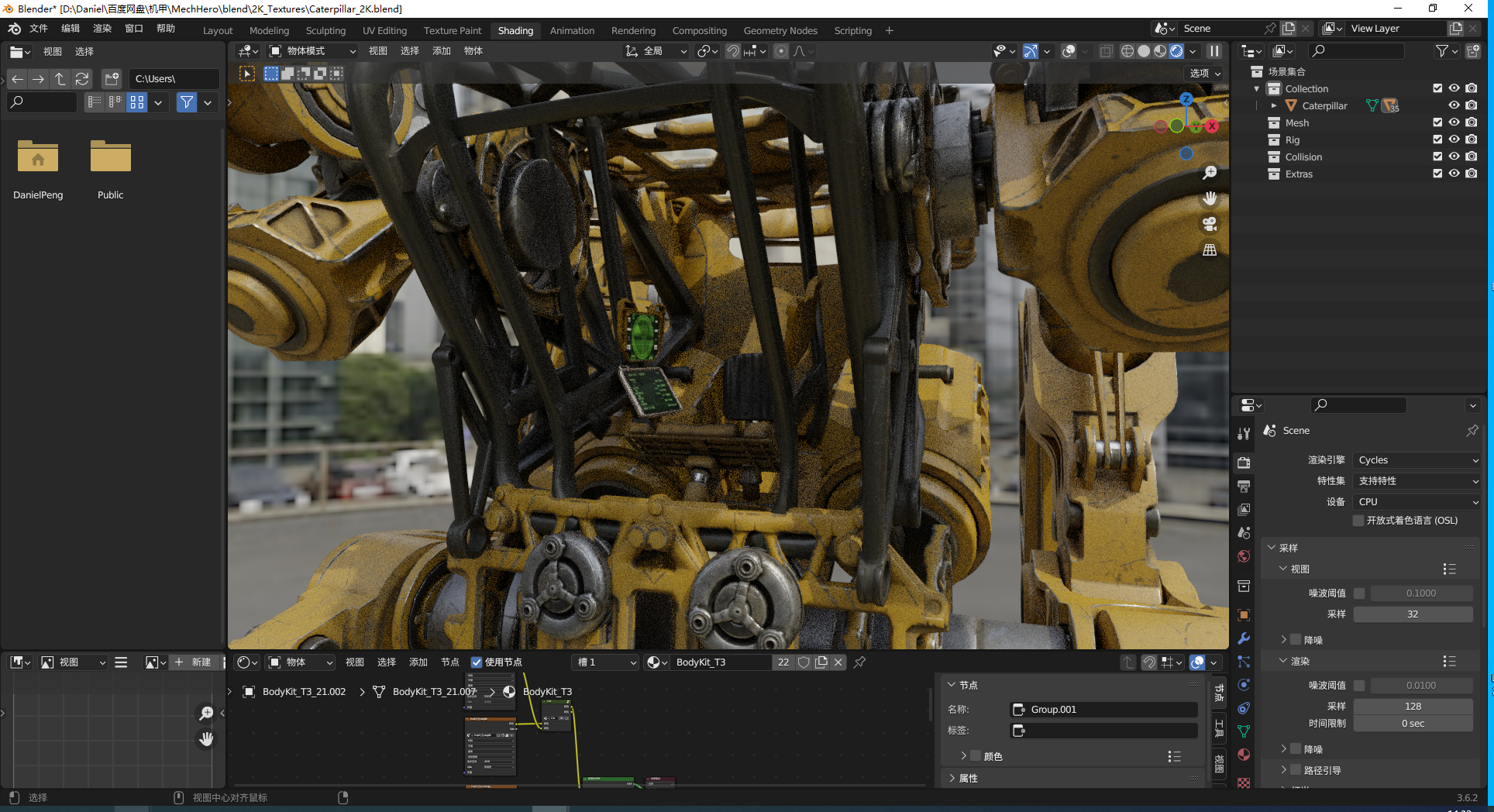Hide the Rig collection in viewport

[x=1454, y=139]
